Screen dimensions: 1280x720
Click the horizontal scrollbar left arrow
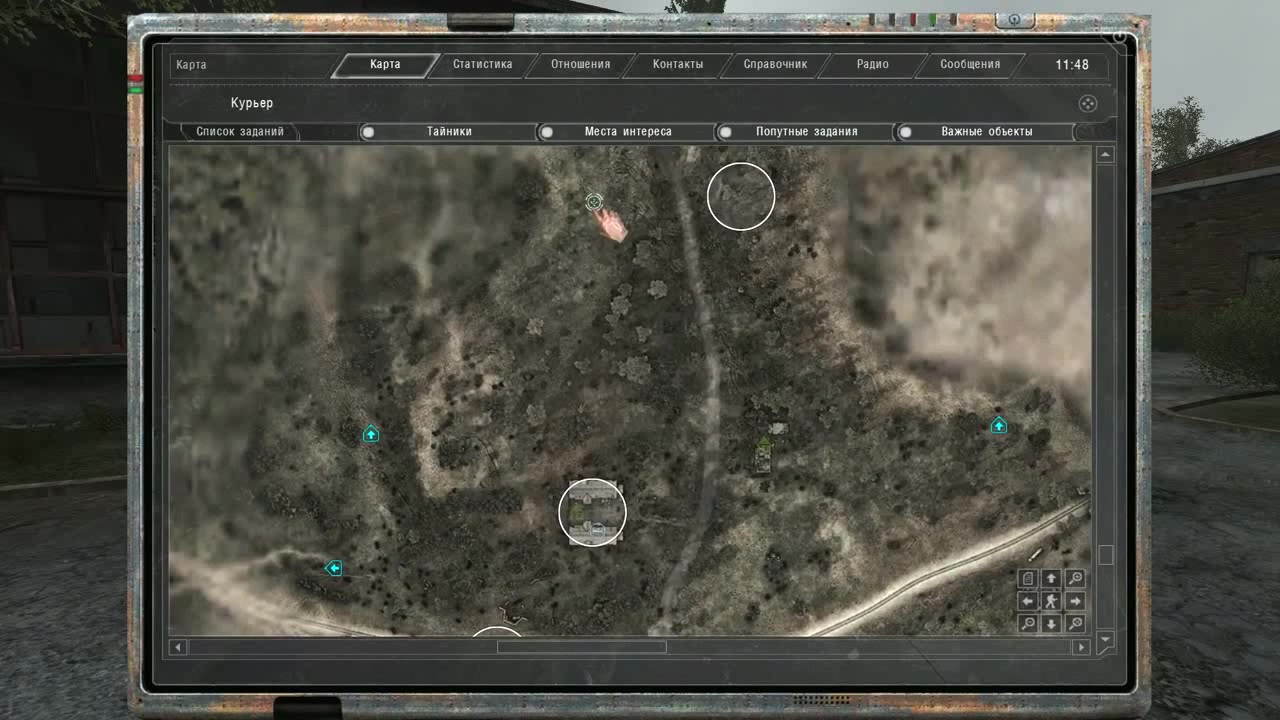pos(178,647)
